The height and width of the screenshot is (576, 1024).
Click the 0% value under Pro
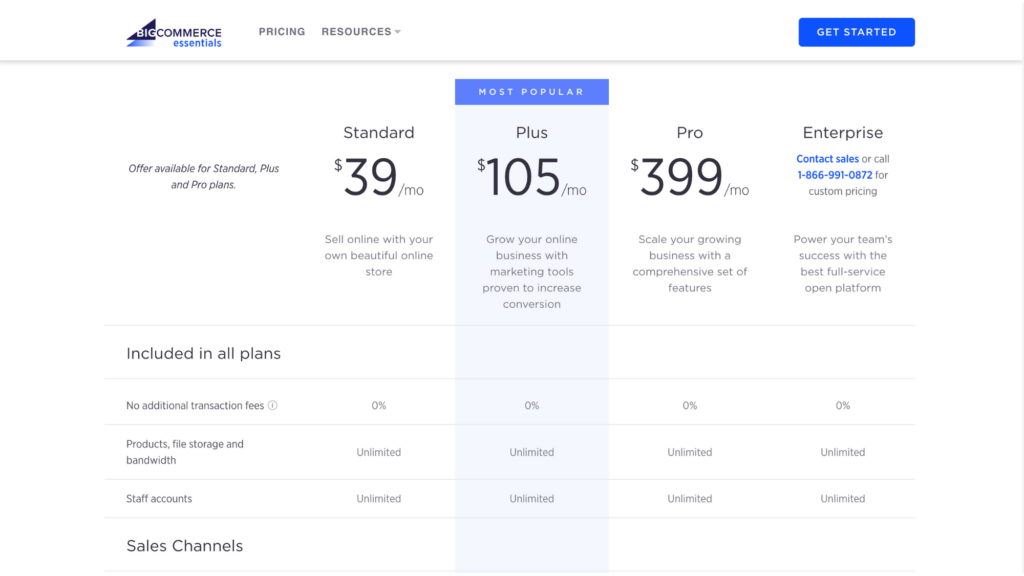pos(690,406)
